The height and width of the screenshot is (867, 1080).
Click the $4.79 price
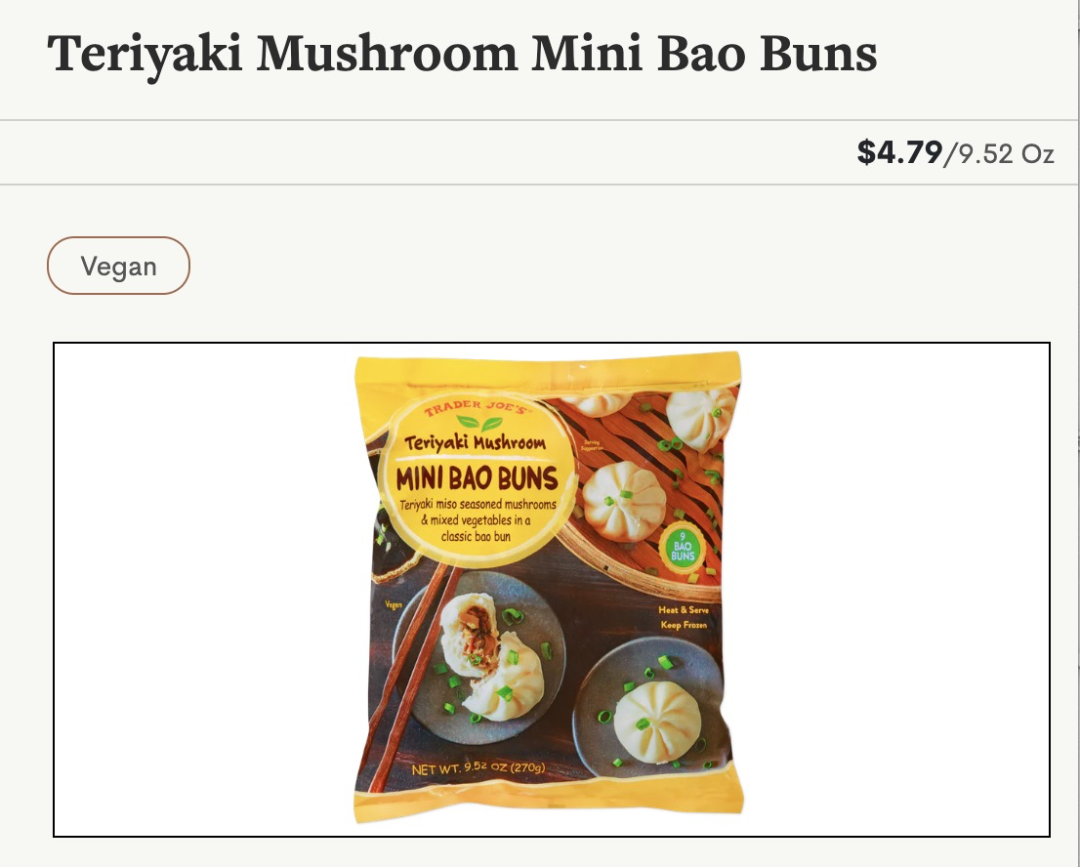point(900,152)
